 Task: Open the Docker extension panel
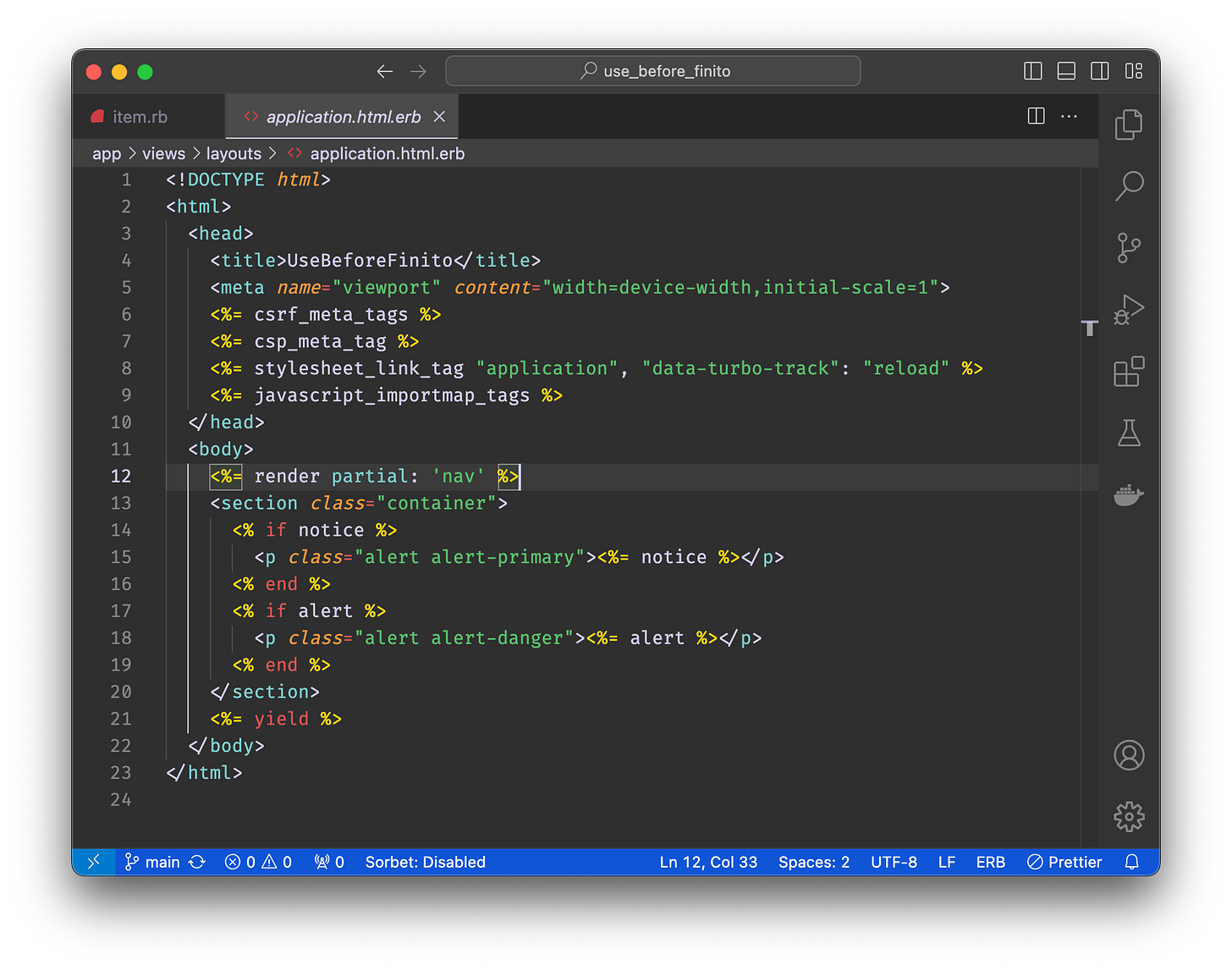1129,495
